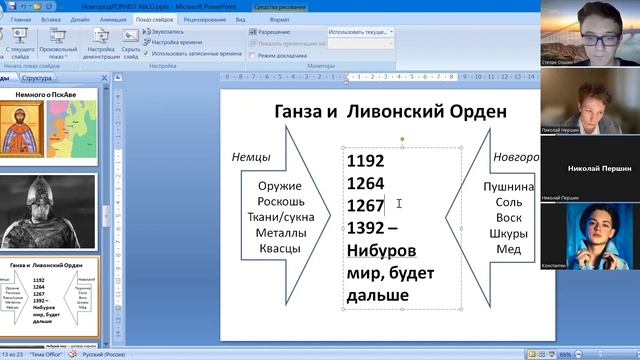This screenshot has height=360, width=640.
Task: Switch to Slide Sorter view icon
Action: pos(542,354)
